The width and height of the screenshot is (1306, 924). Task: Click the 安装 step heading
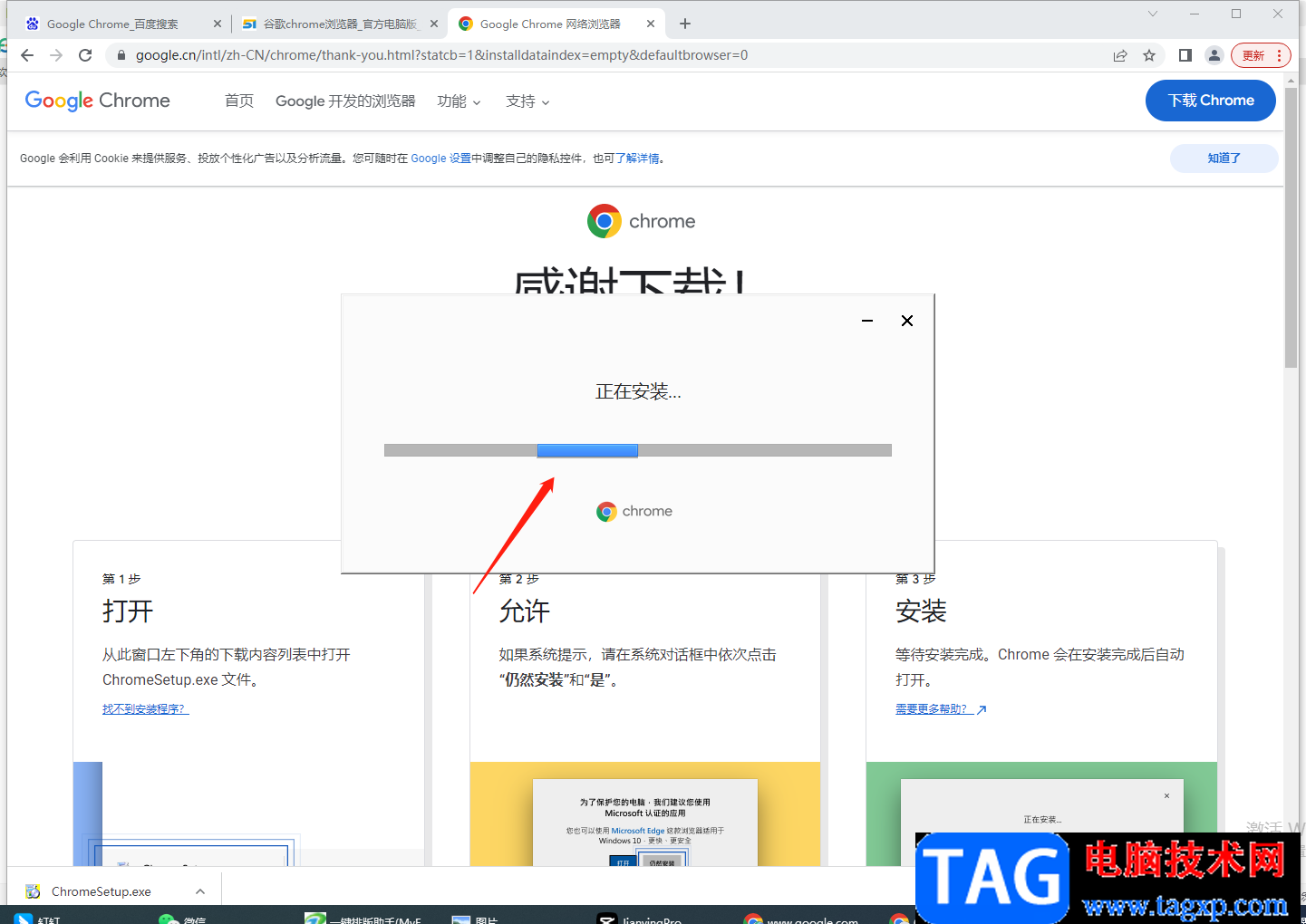[x=921, y=611]
